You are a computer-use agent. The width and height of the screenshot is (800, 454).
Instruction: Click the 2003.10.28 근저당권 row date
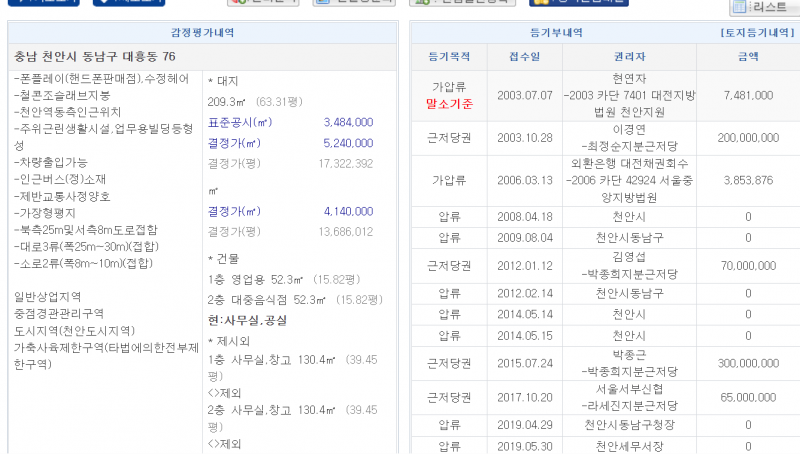(x=524, y=136)
